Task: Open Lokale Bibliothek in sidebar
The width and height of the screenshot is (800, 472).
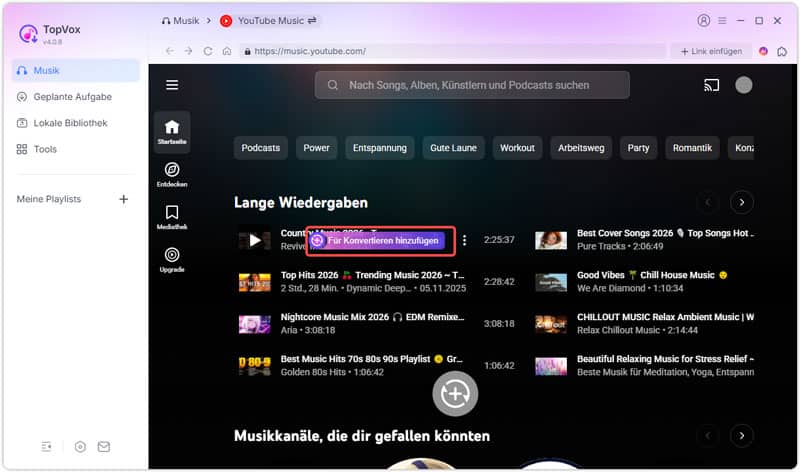Action: [x=62, y=123]
